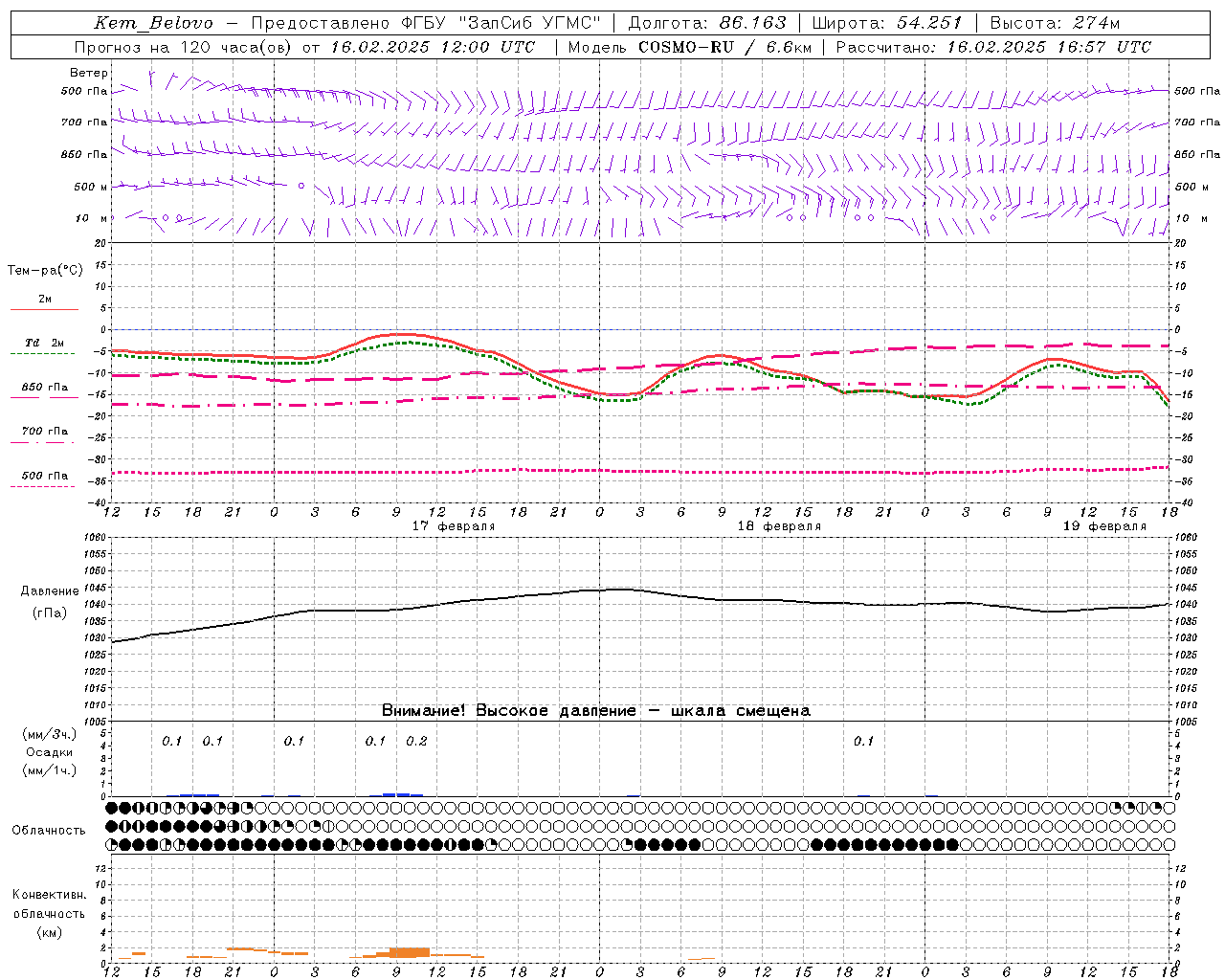Click the "(гПа)" unit under Давление
Screen dimensions: 1225x980
click(50, 613)
